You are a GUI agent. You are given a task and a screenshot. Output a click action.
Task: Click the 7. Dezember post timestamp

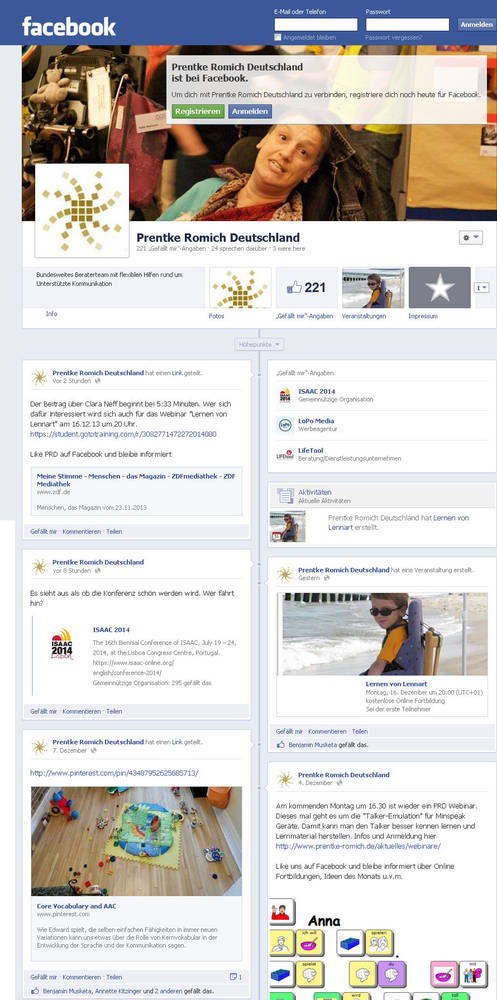click(70, 750)
